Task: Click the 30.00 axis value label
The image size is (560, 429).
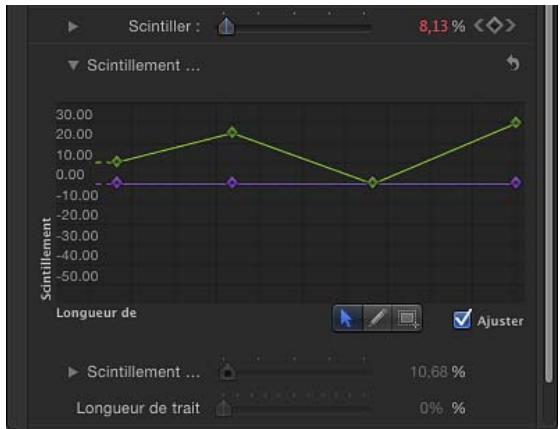Action: [x=74, y=115]
